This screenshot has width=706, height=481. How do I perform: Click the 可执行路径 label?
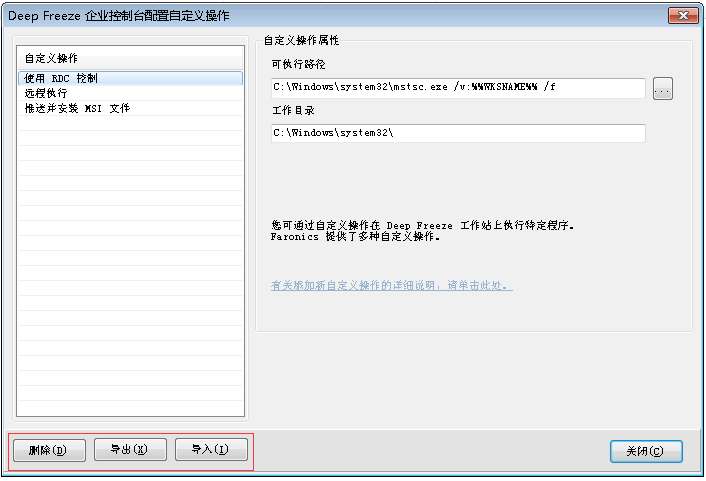(x=298, y=64)
